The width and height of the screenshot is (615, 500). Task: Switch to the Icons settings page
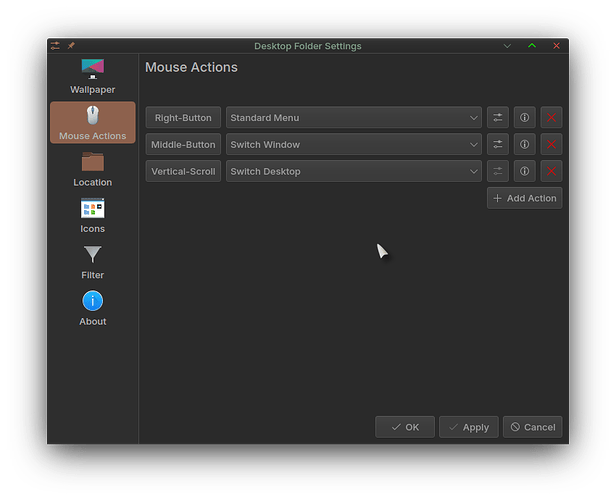pyautogui.click(x=93, y=216)
